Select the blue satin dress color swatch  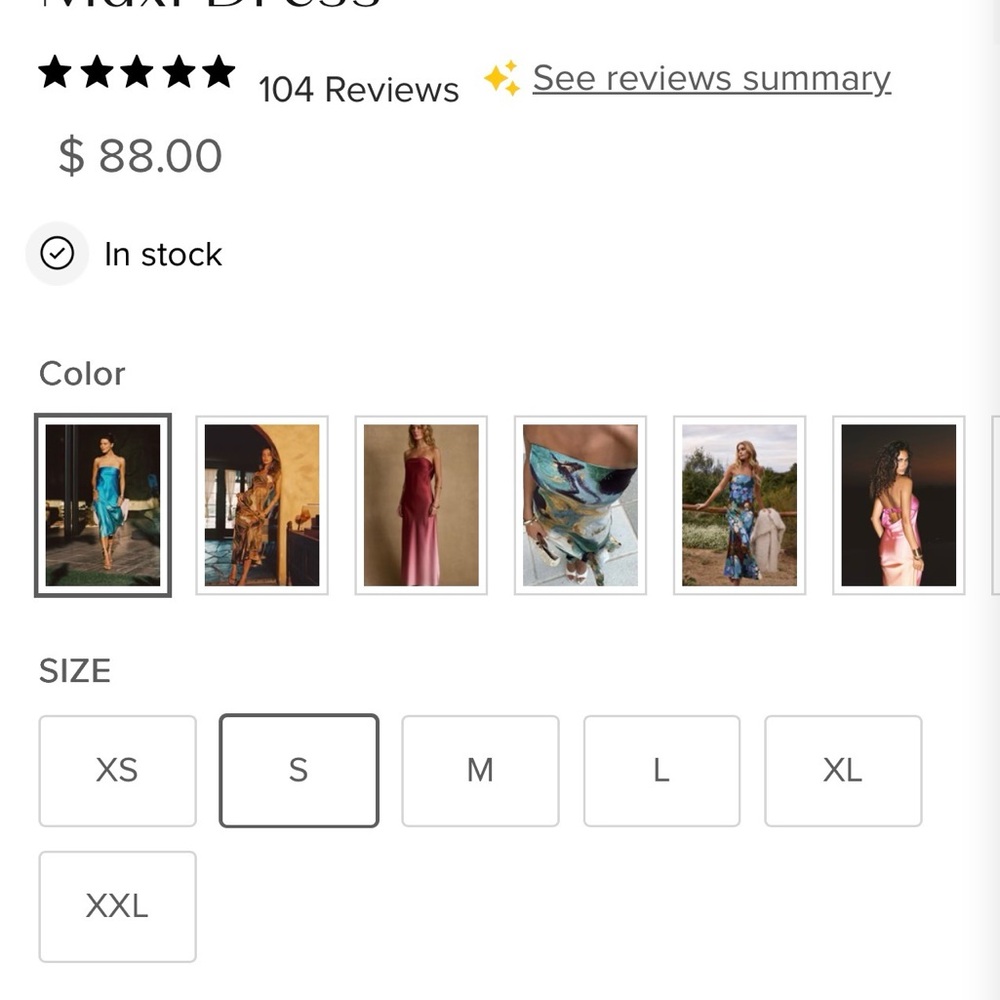pyautogui.click(x=103, y=505)
